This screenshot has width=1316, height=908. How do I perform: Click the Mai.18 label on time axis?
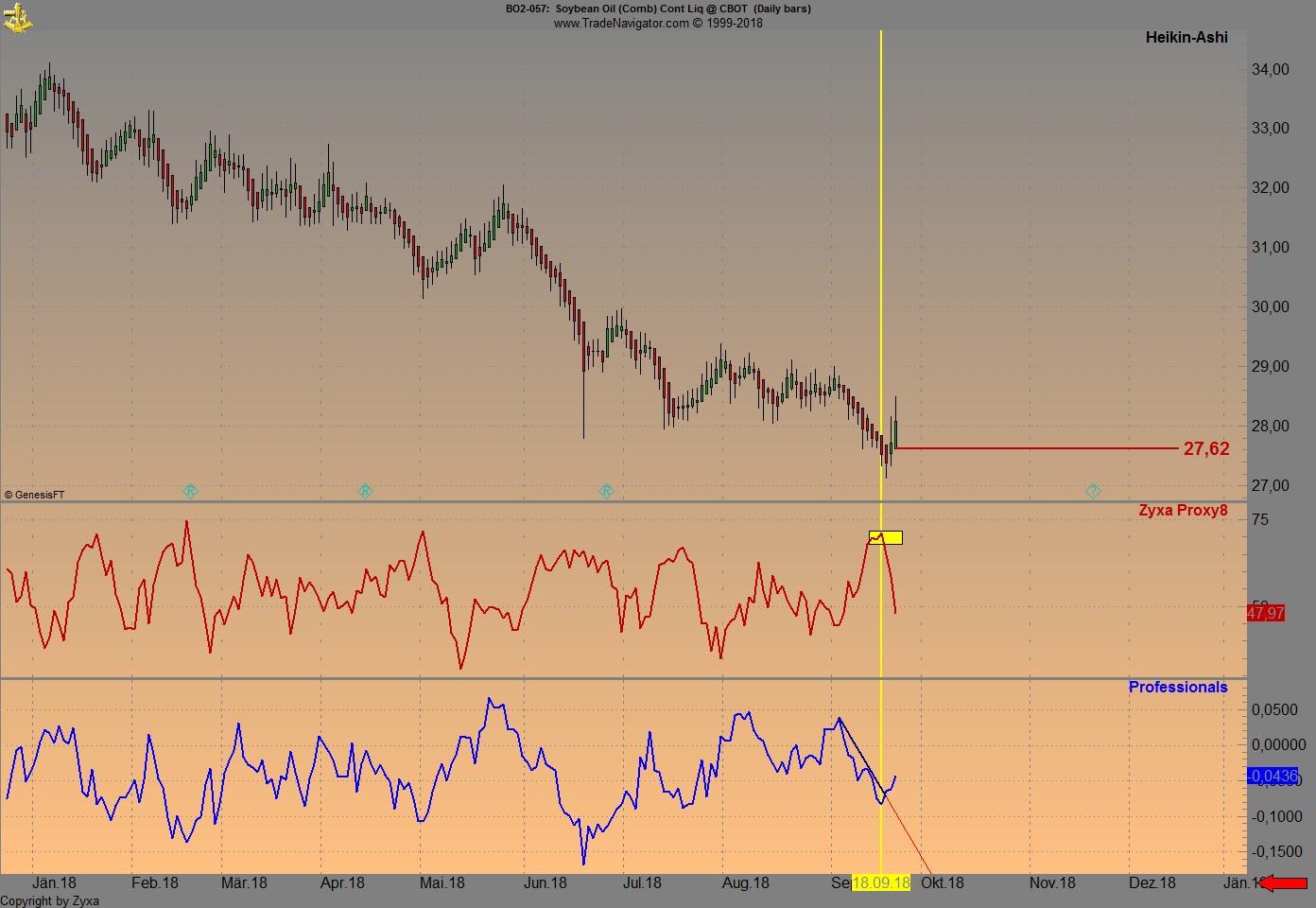coord(442,883)
